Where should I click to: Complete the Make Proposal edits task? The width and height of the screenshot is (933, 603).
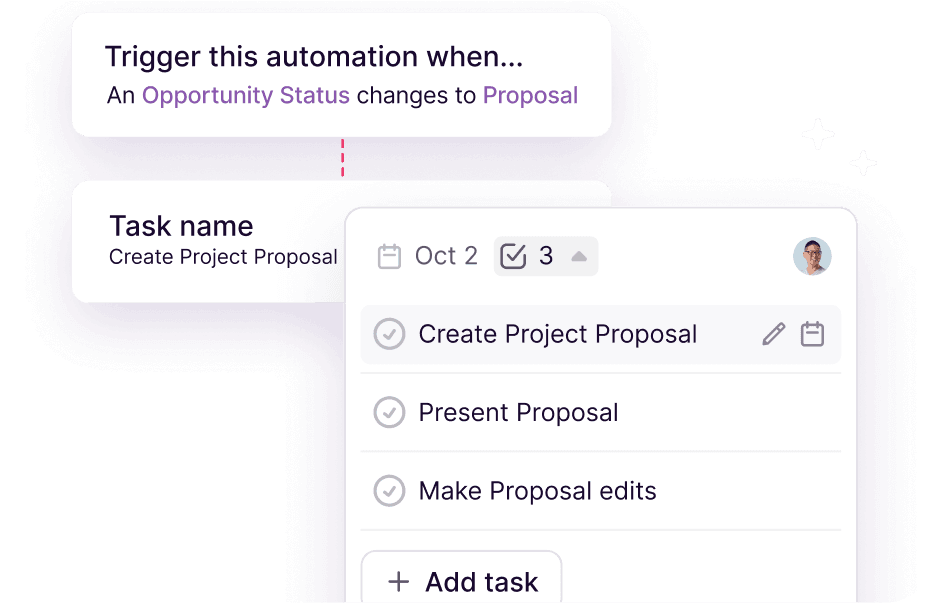pyautogui.click(x=389, y=491)
